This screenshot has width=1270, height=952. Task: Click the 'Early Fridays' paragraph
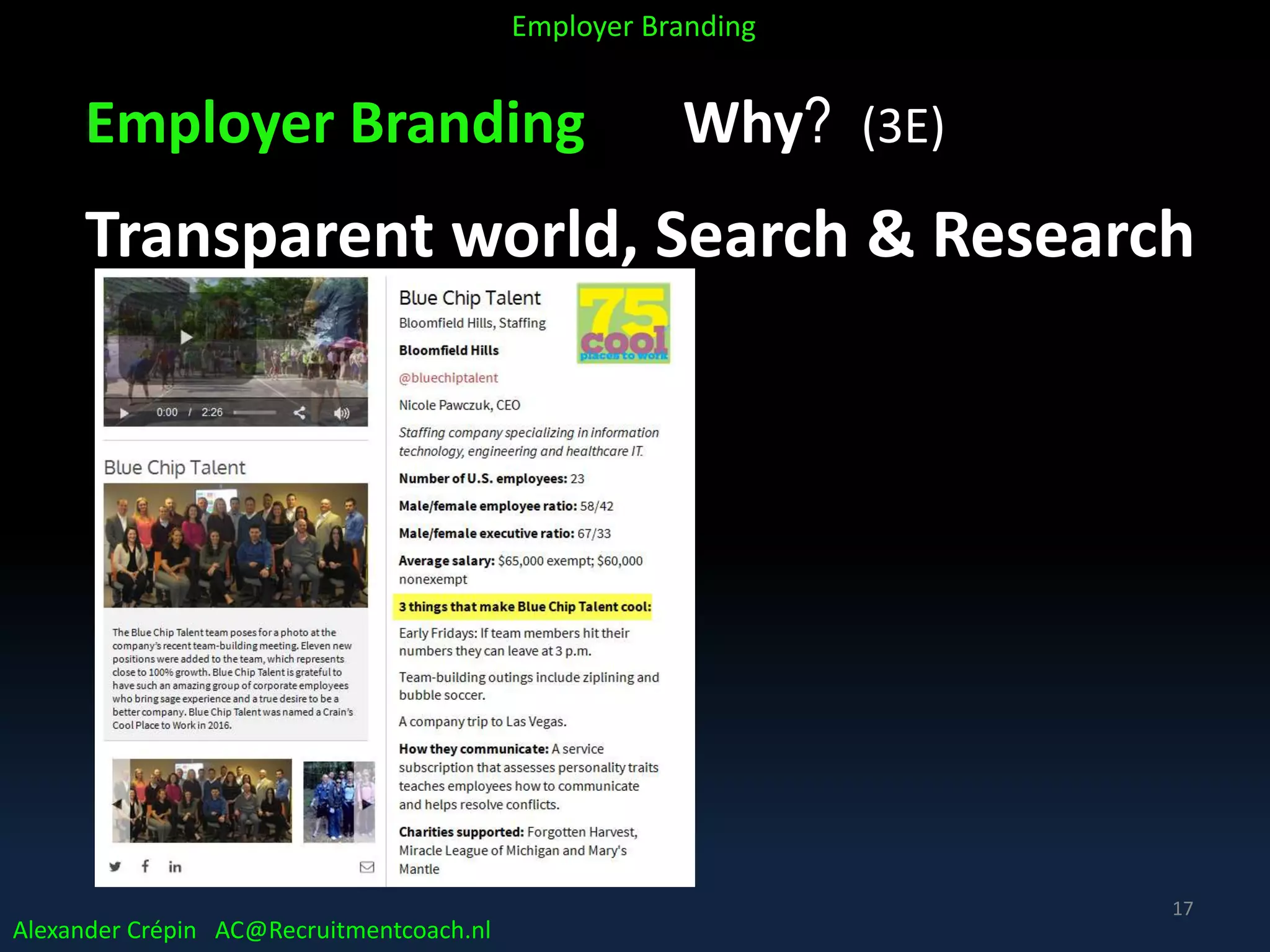click(x=514, y=642)
